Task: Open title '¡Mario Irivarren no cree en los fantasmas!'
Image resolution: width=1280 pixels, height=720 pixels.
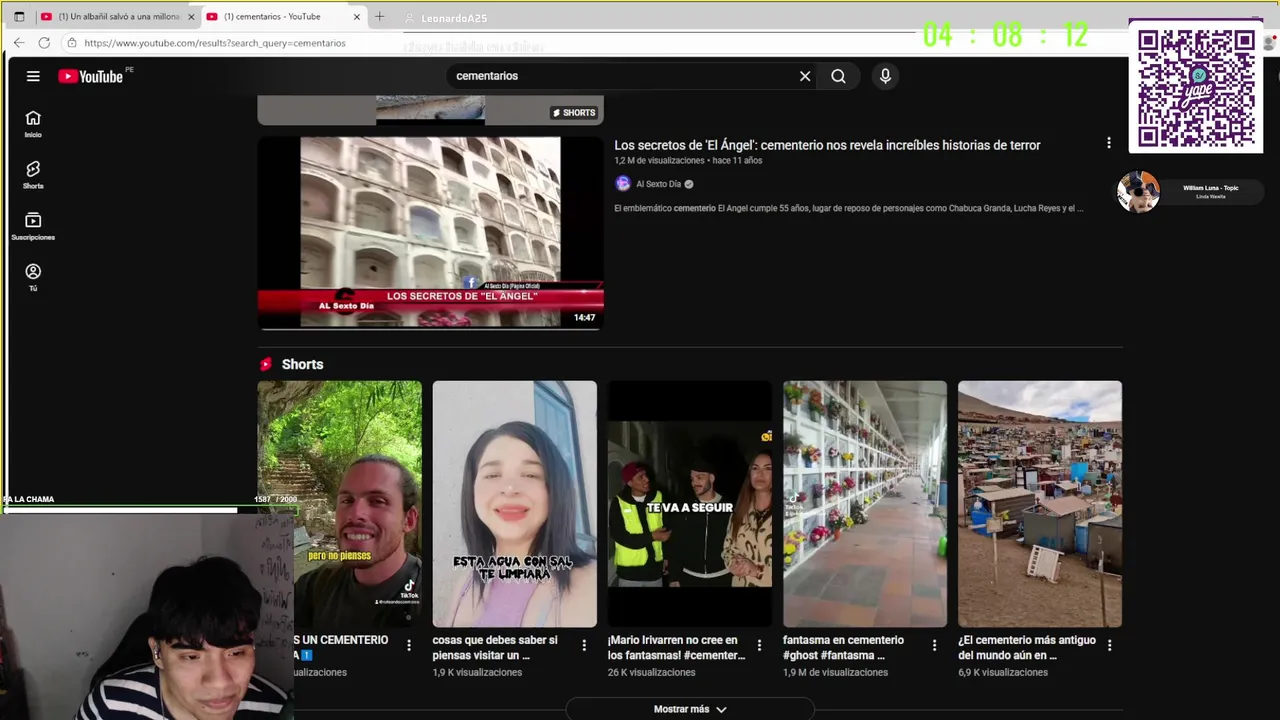Action: tap(676, 648)
